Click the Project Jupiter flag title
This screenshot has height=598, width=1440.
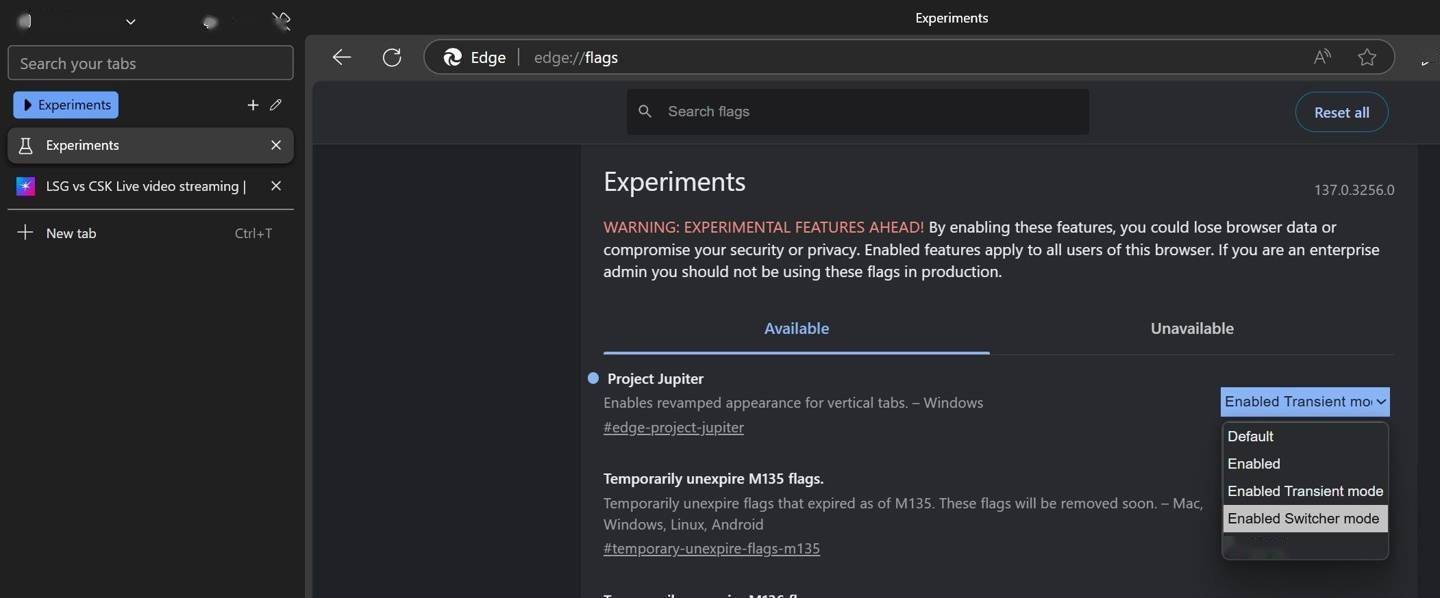click(655, 378)
